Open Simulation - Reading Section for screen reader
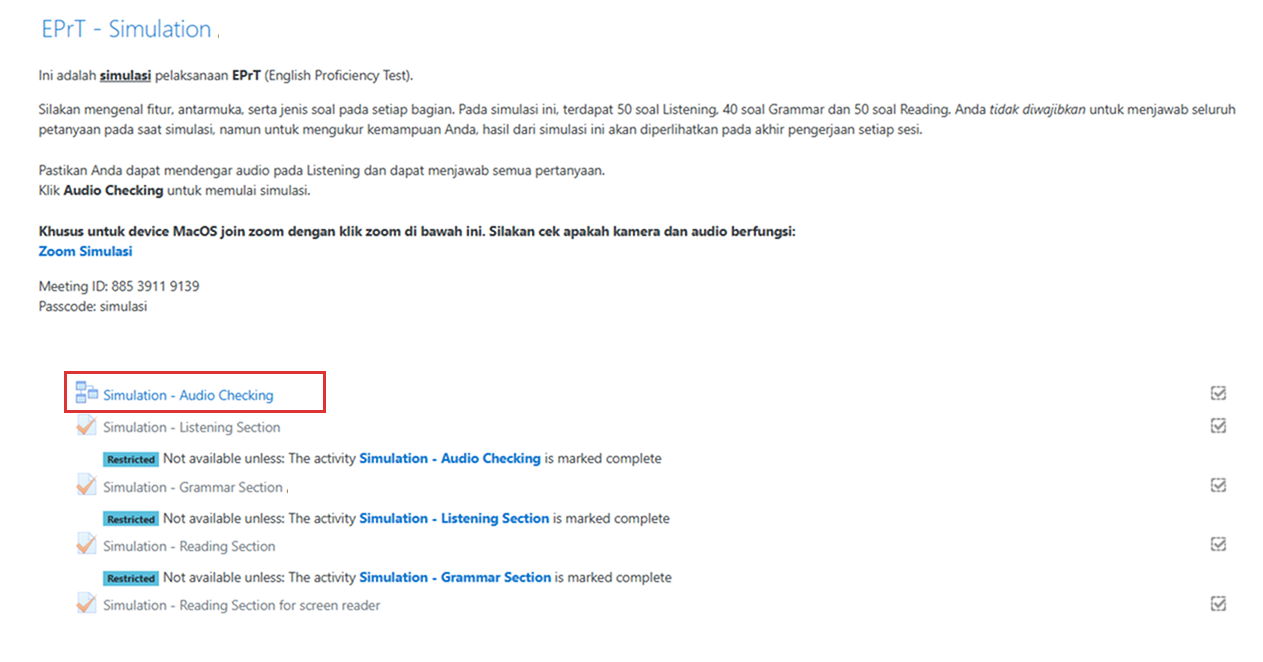This screenshot has height=662, width=1263. pos(241,605)
